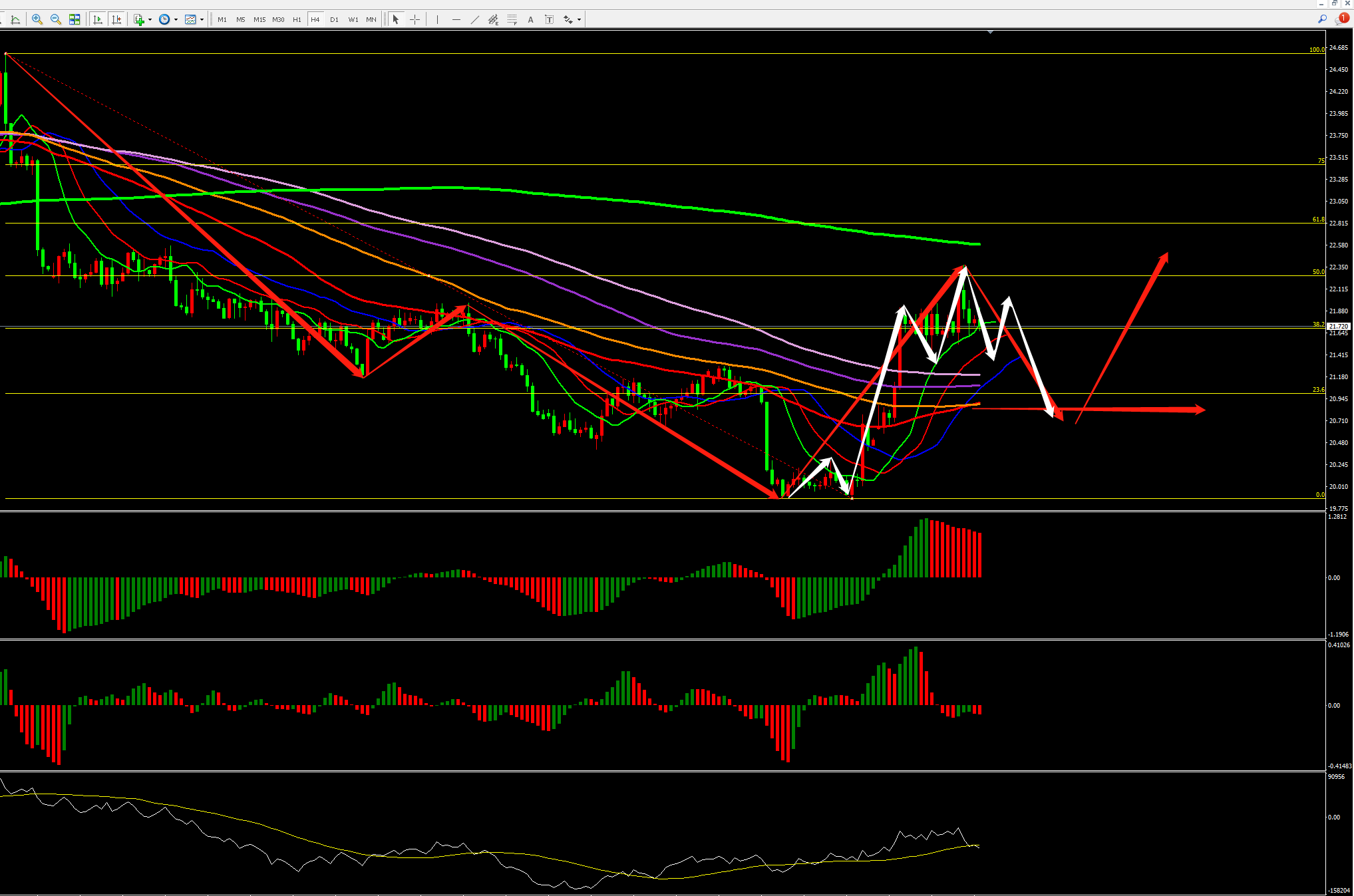Click the Tile Windows icon
This screenshot has height=896, width=1354.
click(x=75, y=19)
